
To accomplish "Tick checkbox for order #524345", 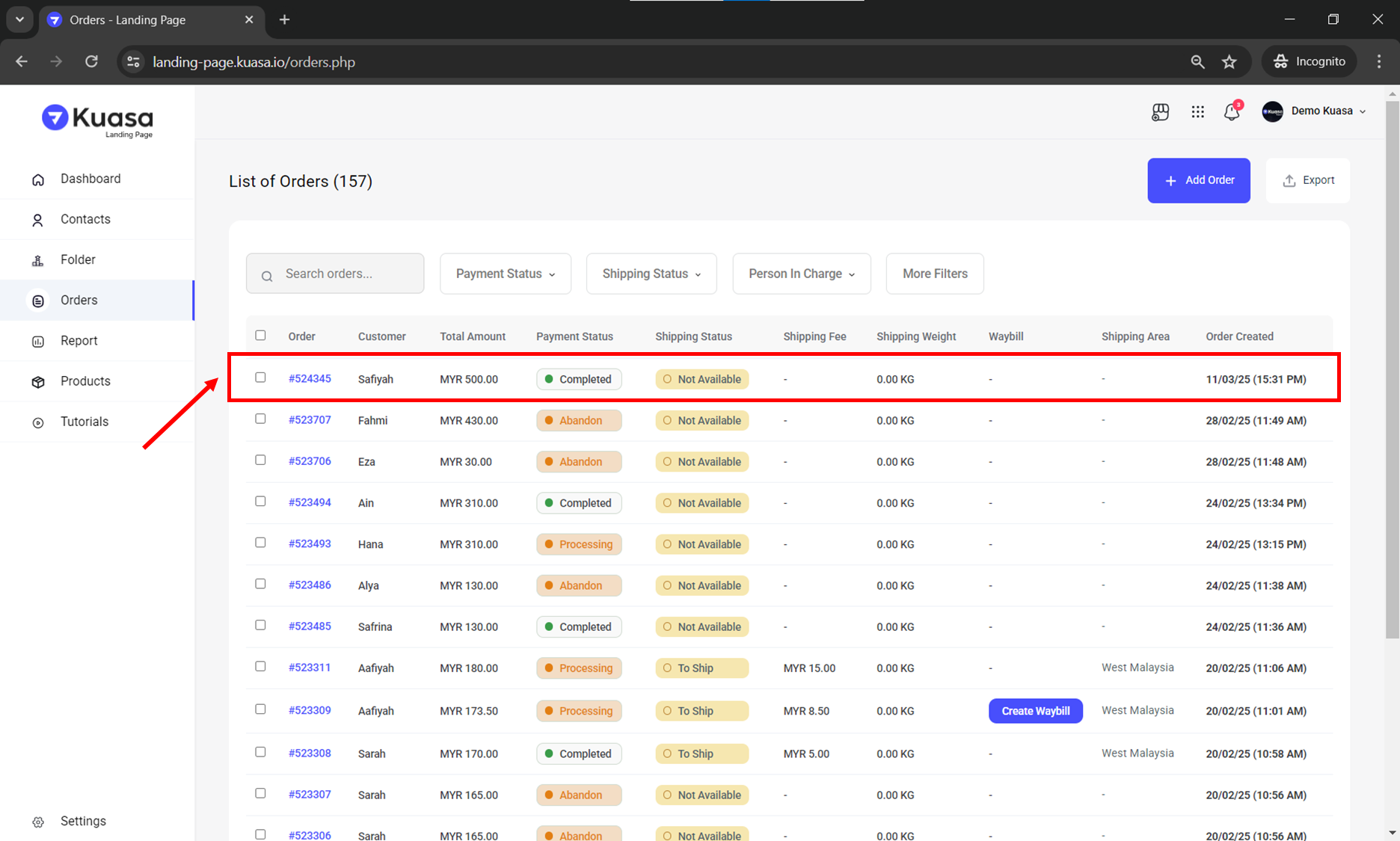I will (260, 378).
